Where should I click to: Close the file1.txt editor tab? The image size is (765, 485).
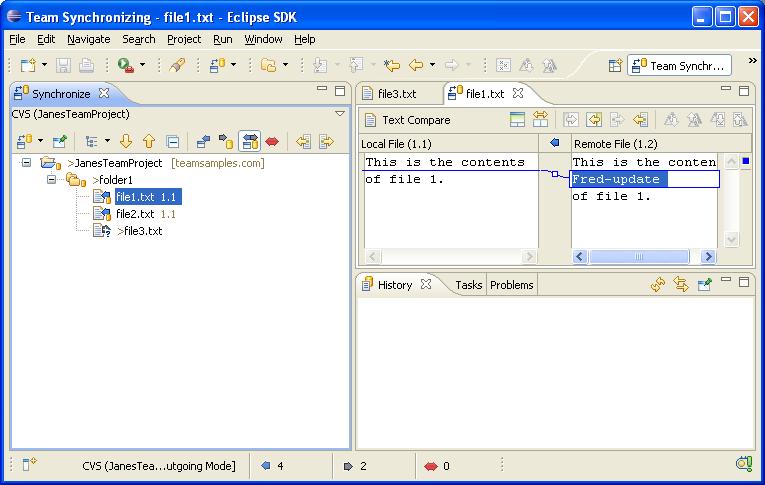[x=518, y=93]
